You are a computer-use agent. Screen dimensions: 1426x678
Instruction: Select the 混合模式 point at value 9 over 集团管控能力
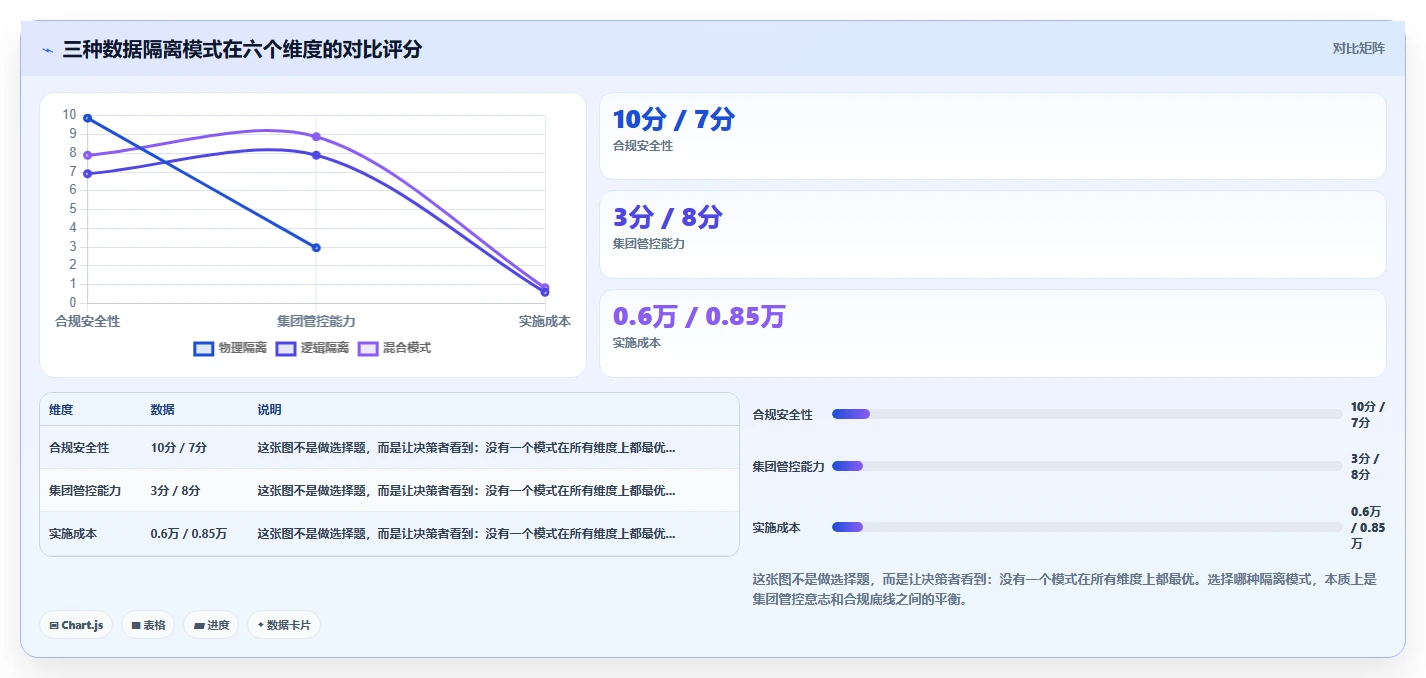click(x=316, y=136)
